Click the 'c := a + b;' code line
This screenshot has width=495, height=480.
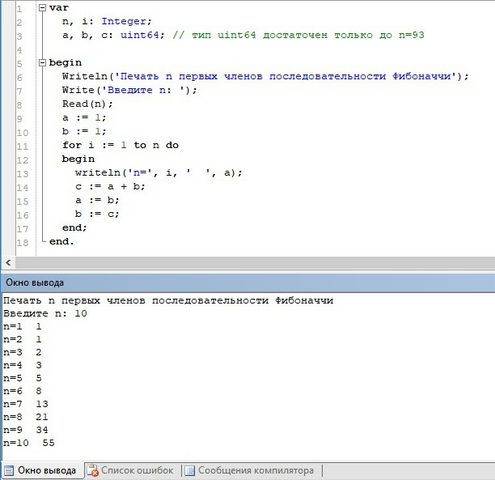point(110,187)
